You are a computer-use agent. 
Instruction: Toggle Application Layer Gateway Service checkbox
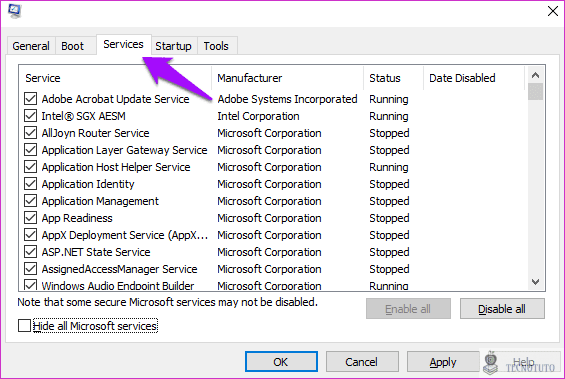click(30, 150)
